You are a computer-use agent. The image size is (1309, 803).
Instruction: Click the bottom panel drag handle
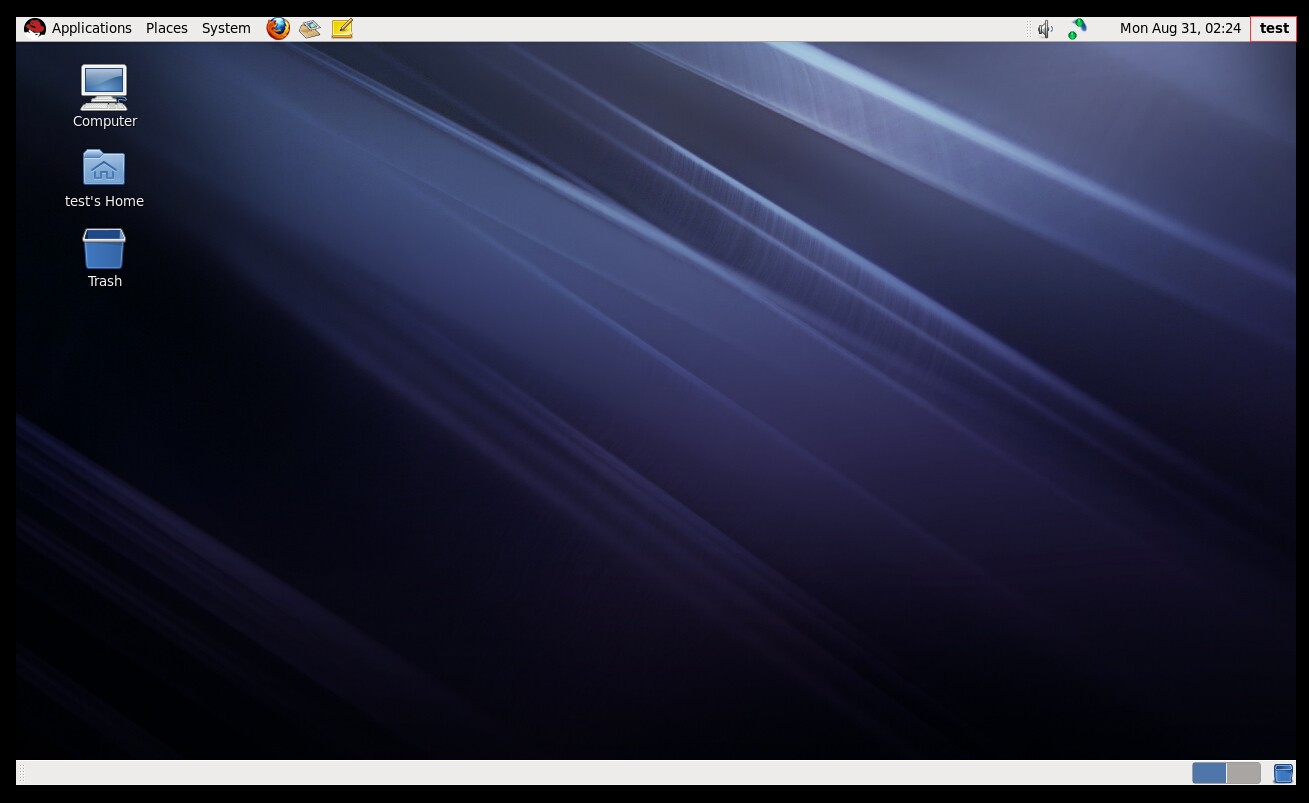click(x=22, y=773)
